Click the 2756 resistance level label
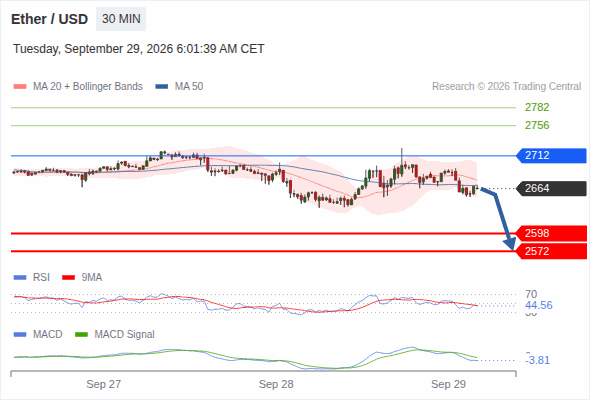 click(537, 125)
